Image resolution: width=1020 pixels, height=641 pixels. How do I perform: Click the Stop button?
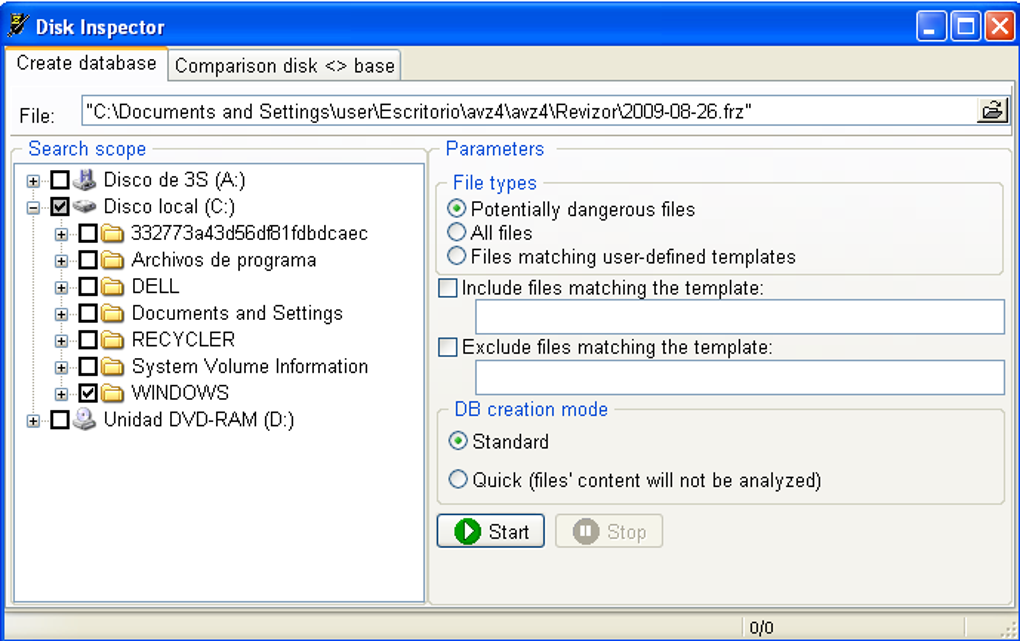point(609,531)
